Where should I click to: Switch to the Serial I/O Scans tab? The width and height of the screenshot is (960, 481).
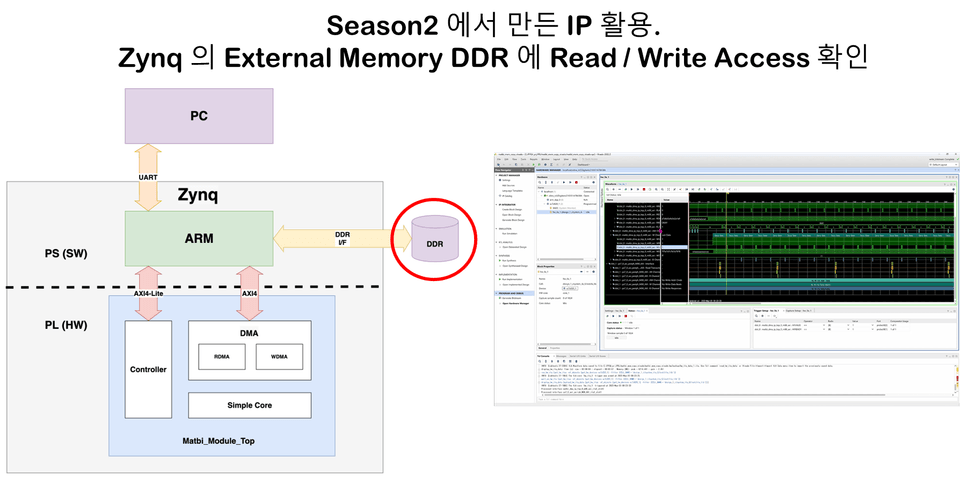pyautogui.click(x=598, y=356)
